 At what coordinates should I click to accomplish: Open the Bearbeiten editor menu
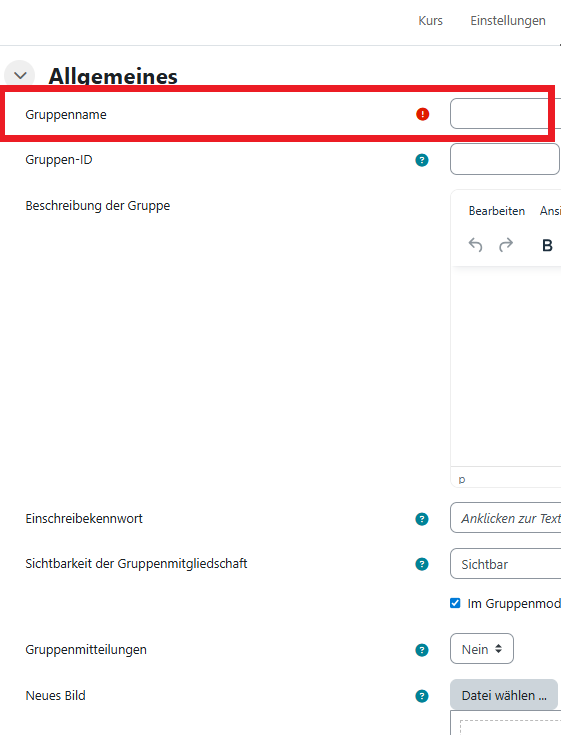point(497,211)
